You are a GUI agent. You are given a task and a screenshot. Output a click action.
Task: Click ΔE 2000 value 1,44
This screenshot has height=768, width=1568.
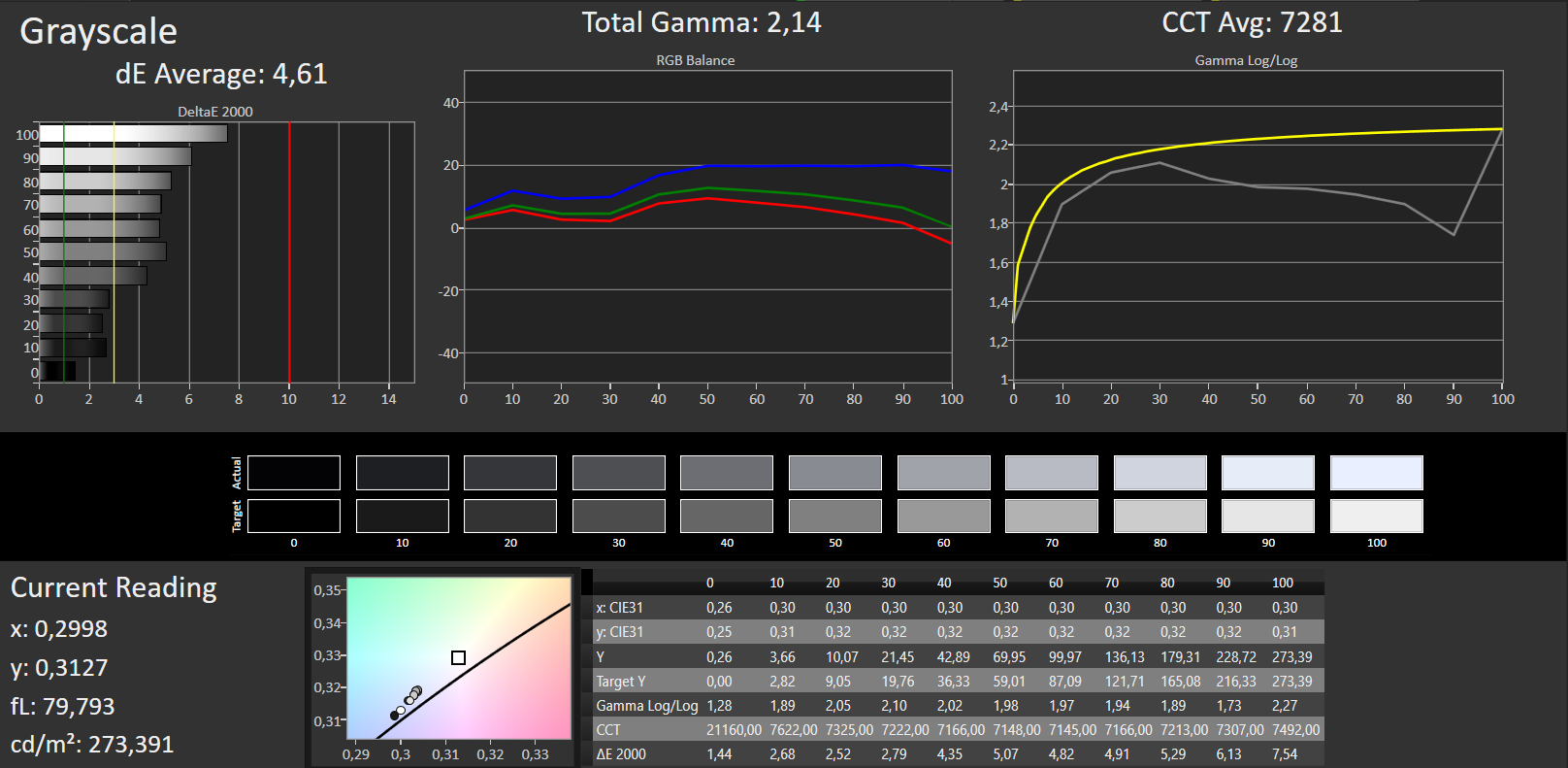coord(719,754)
